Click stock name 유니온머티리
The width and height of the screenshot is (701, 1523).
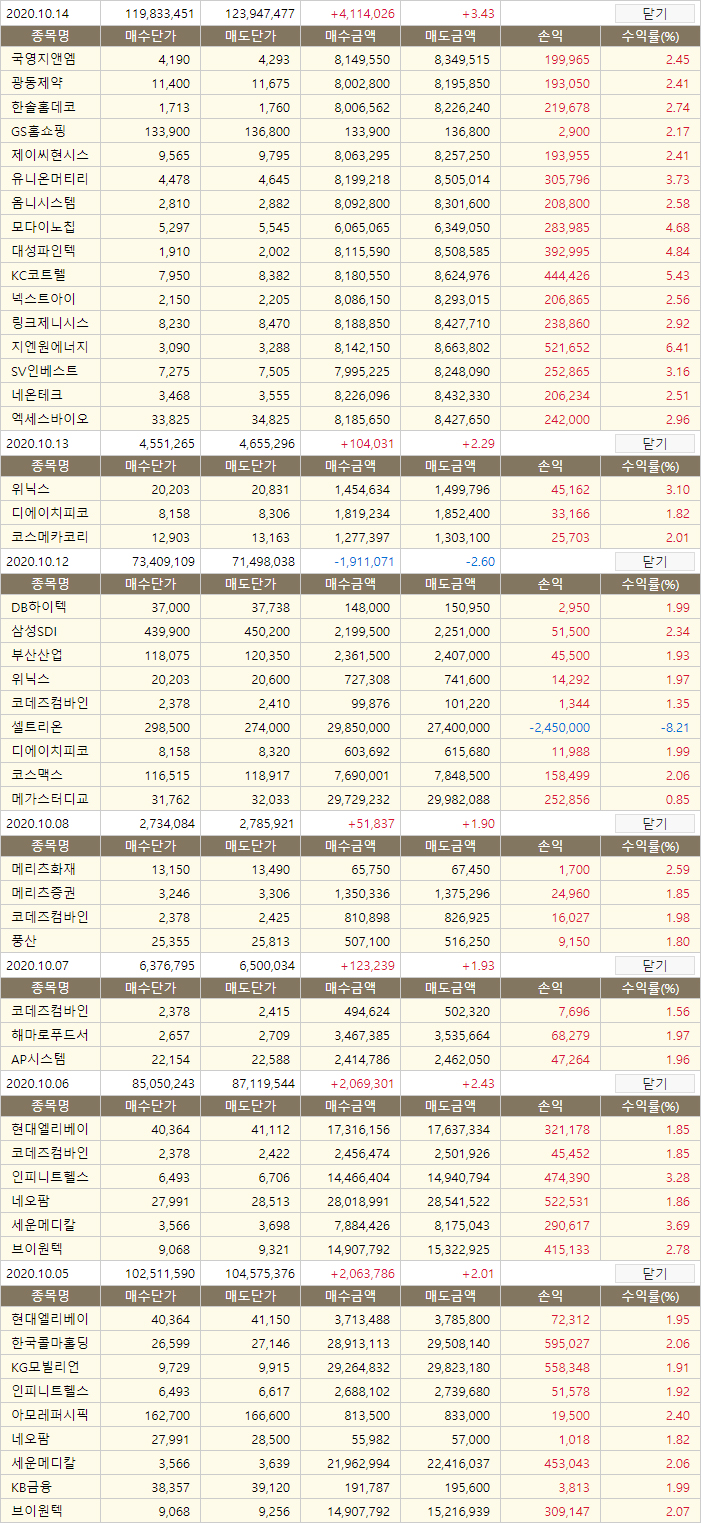50,179
